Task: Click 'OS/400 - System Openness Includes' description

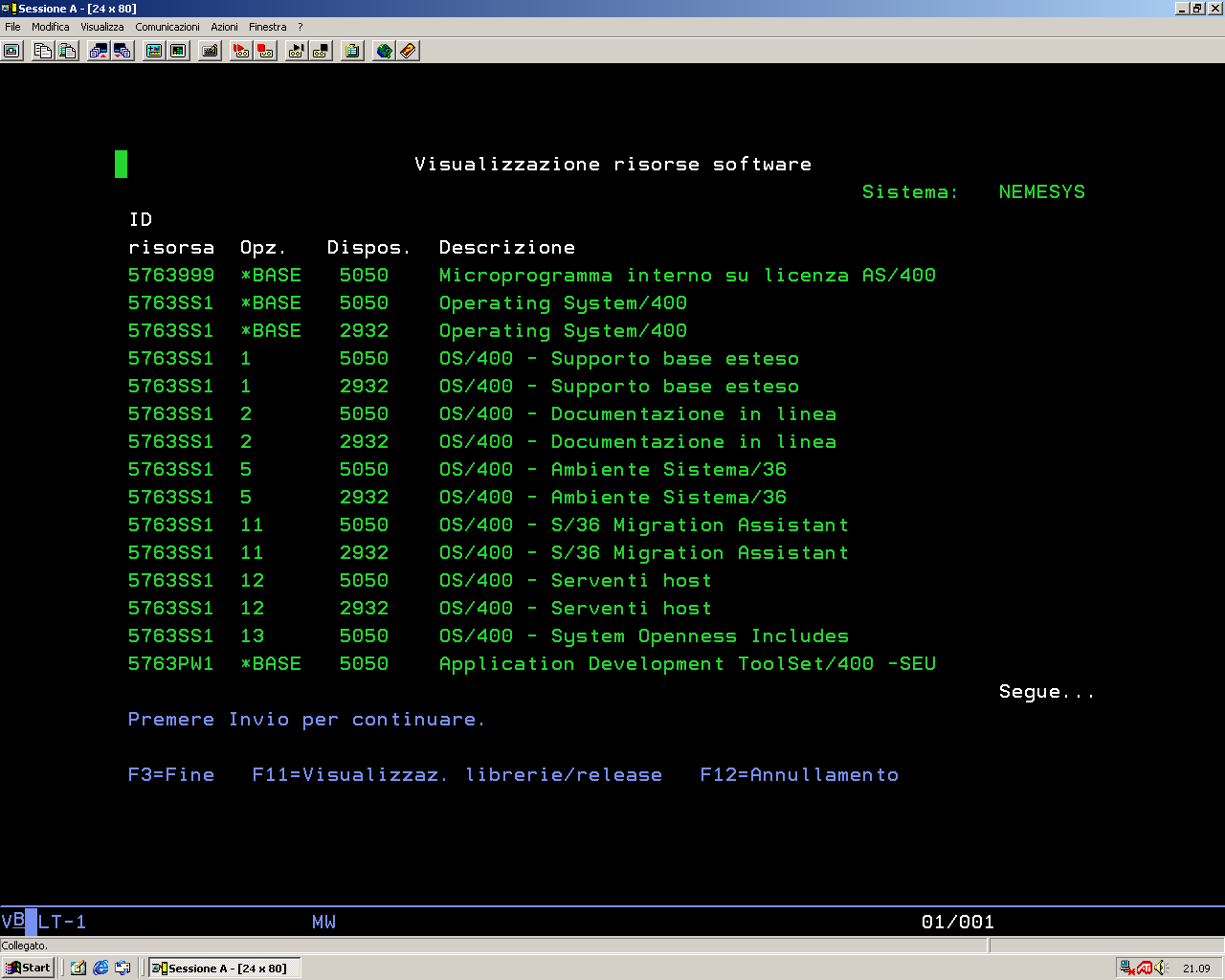Action: [x=644, y=635]
